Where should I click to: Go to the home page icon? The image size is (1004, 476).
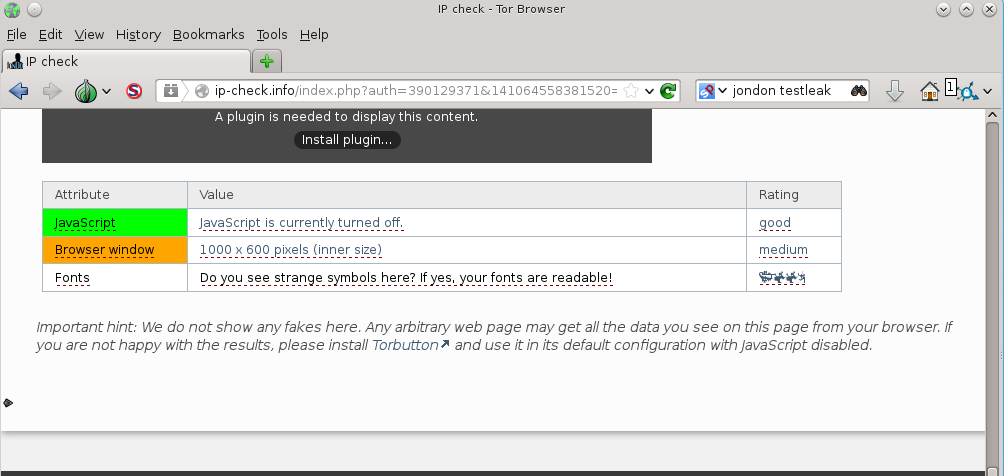click(929, 91)
